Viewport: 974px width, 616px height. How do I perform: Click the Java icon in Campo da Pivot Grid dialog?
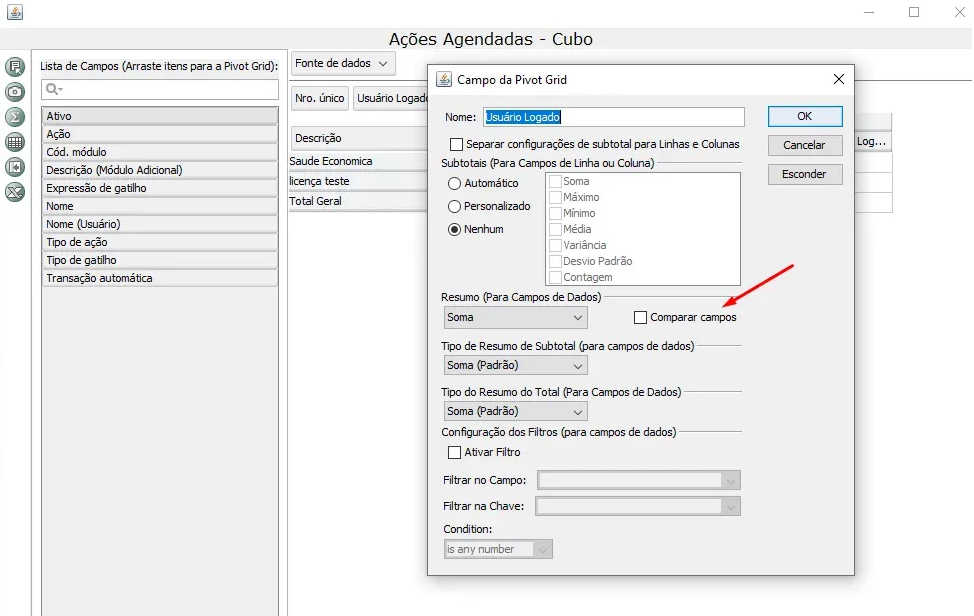tap(444, 79)
